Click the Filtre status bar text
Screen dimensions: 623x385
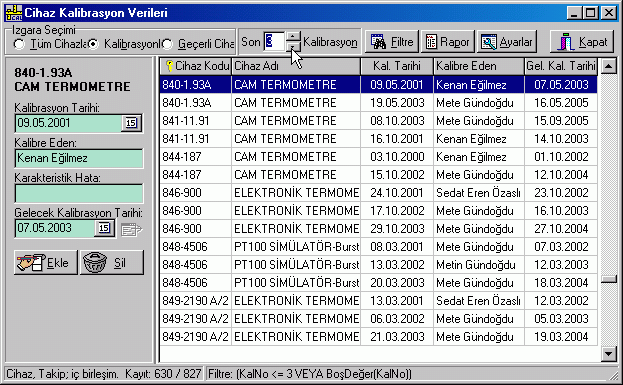click(310, 374)
